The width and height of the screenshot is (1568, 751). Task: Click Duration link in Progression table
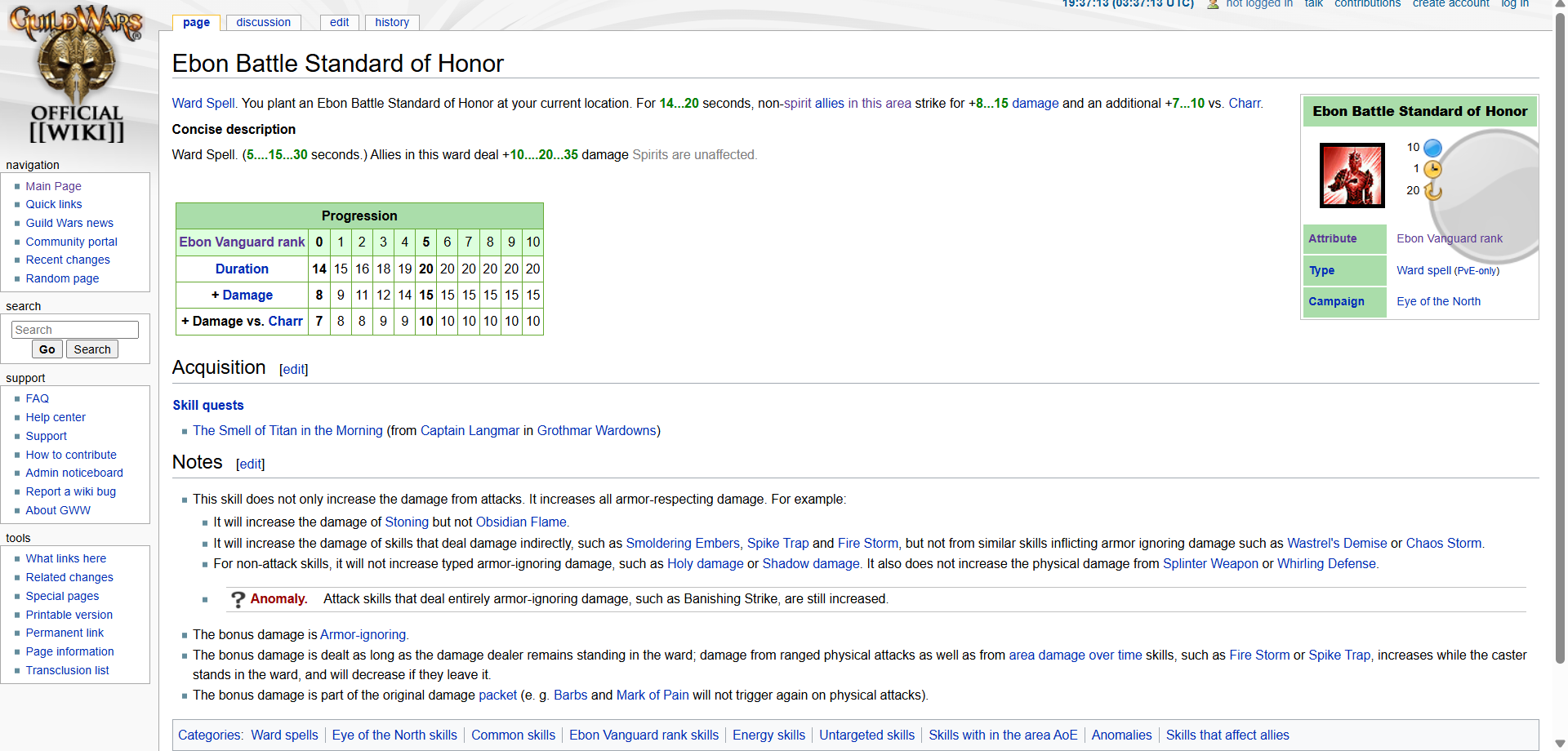[242, 269]
